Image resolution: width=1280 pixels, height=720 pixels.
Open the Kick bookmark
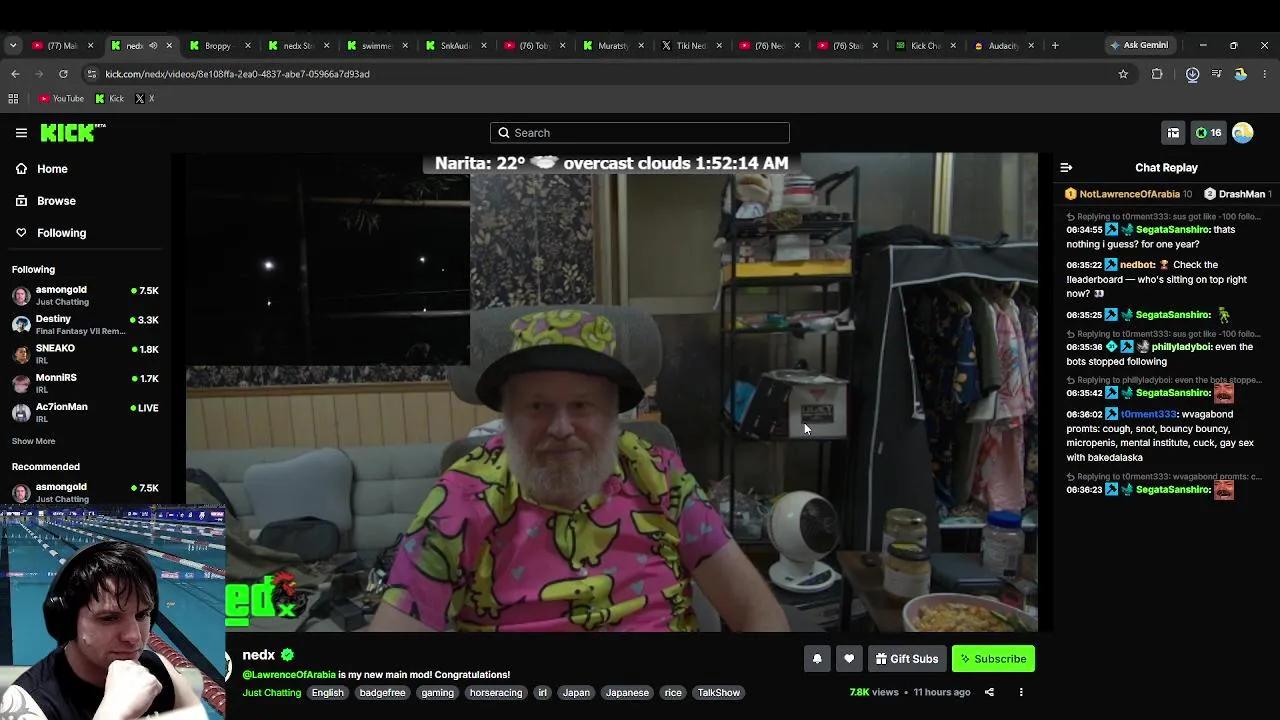point(109,98)
